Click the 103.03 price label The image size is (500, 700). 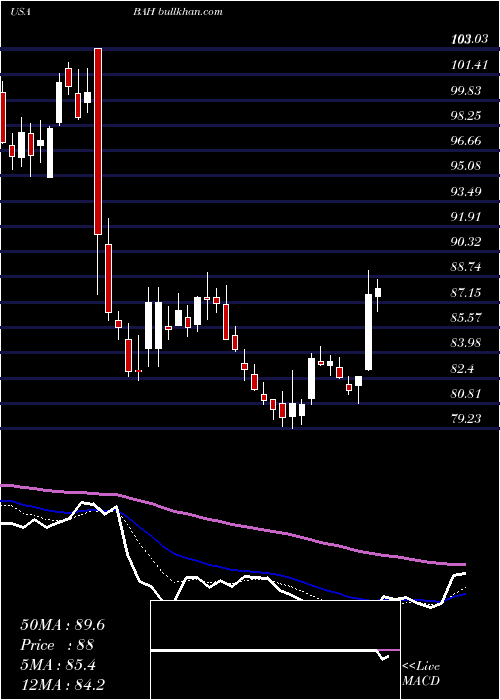coord(470,39)
